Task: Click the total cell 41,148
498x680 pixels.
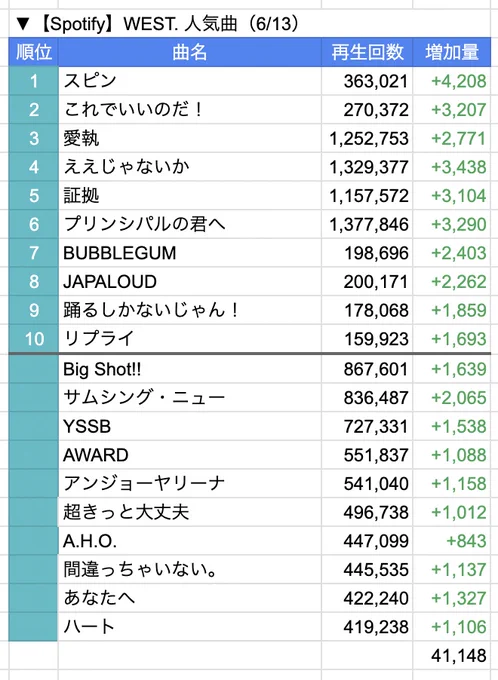Action: [452, 655]
